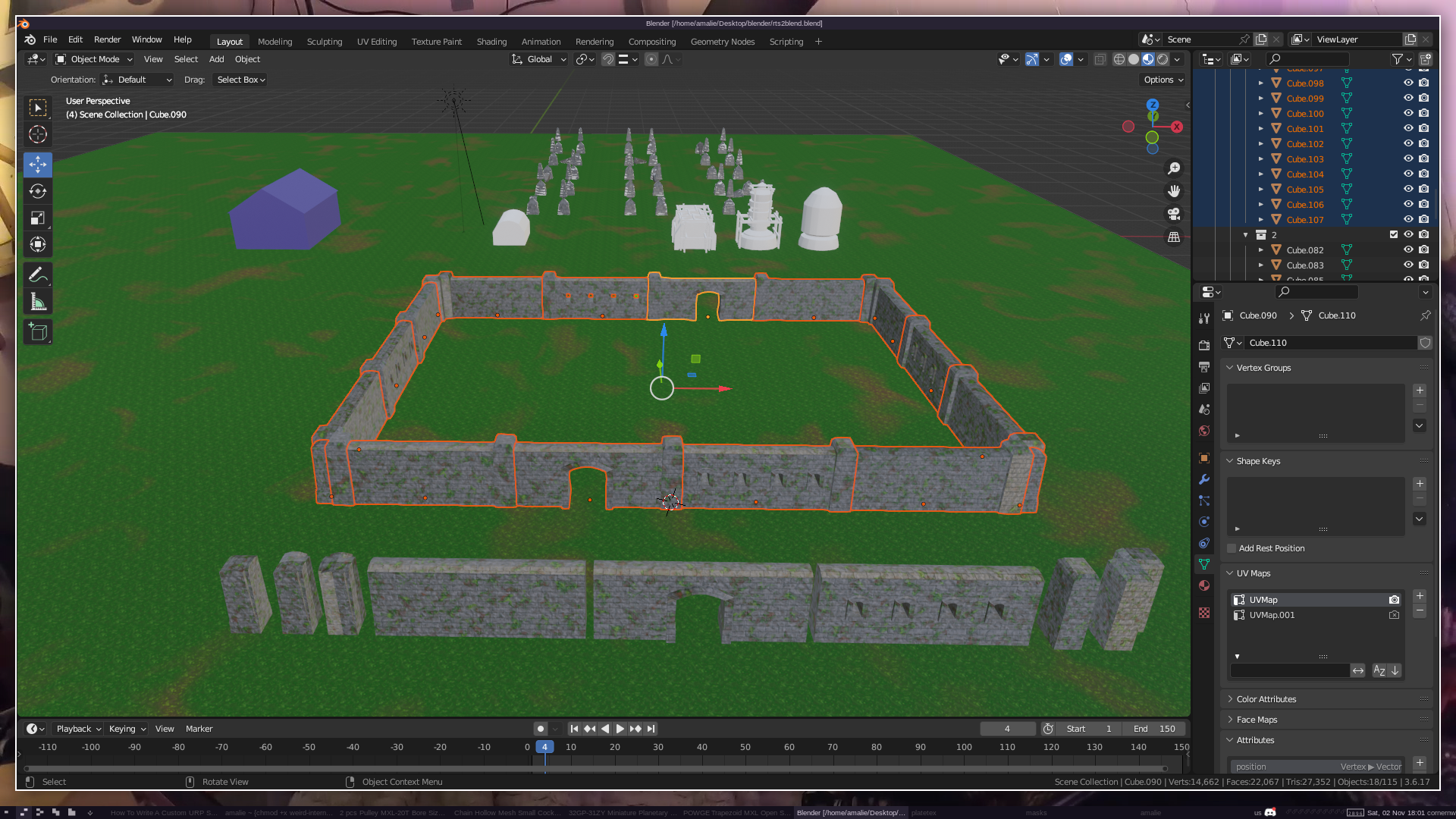Select the Annotate pencil tool
This screenshot has height=819, width=1456.
coord(38,275)
